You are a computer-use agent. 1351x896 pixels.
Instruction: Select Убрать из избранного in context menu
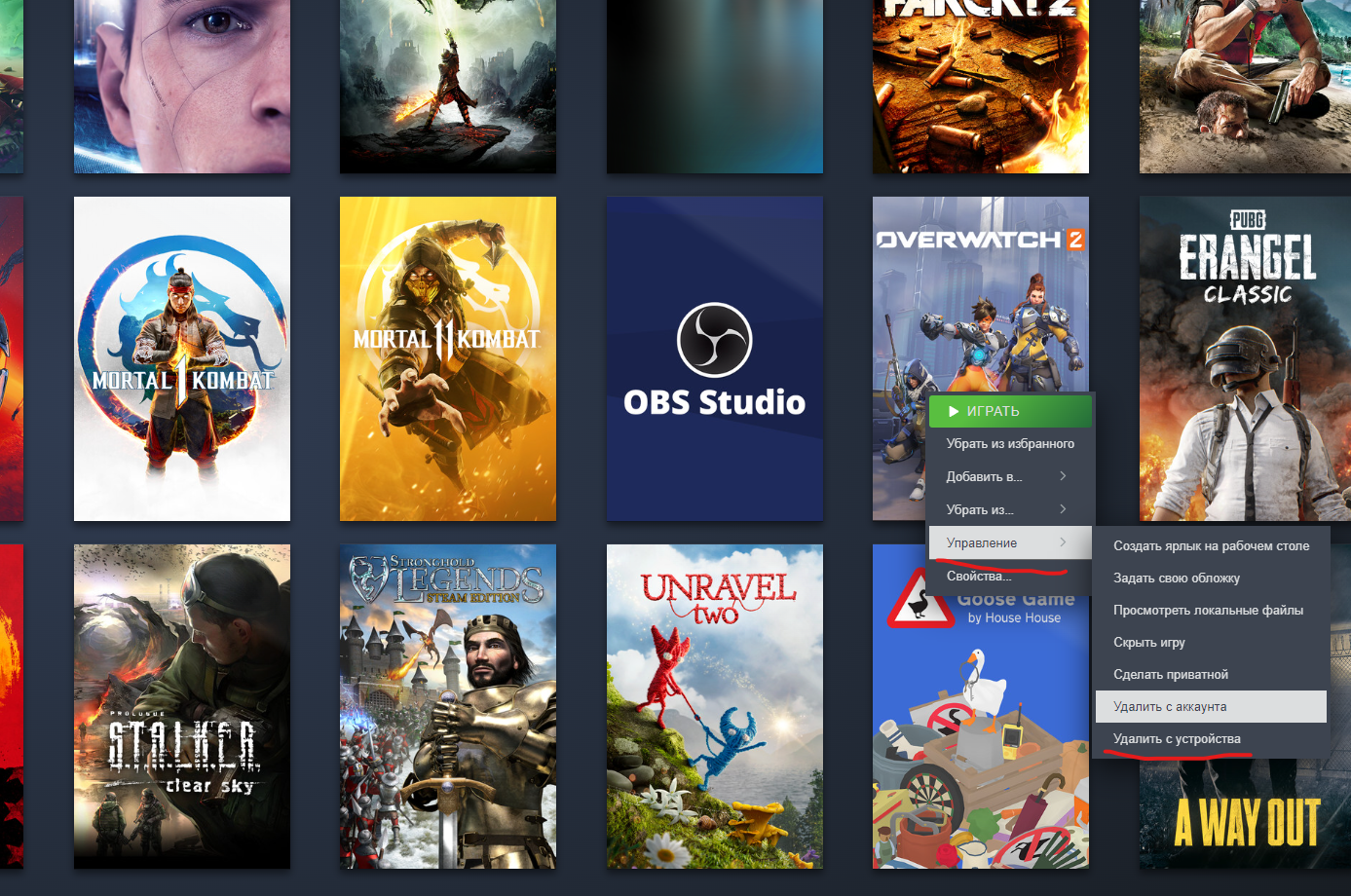pos(1010,444)
